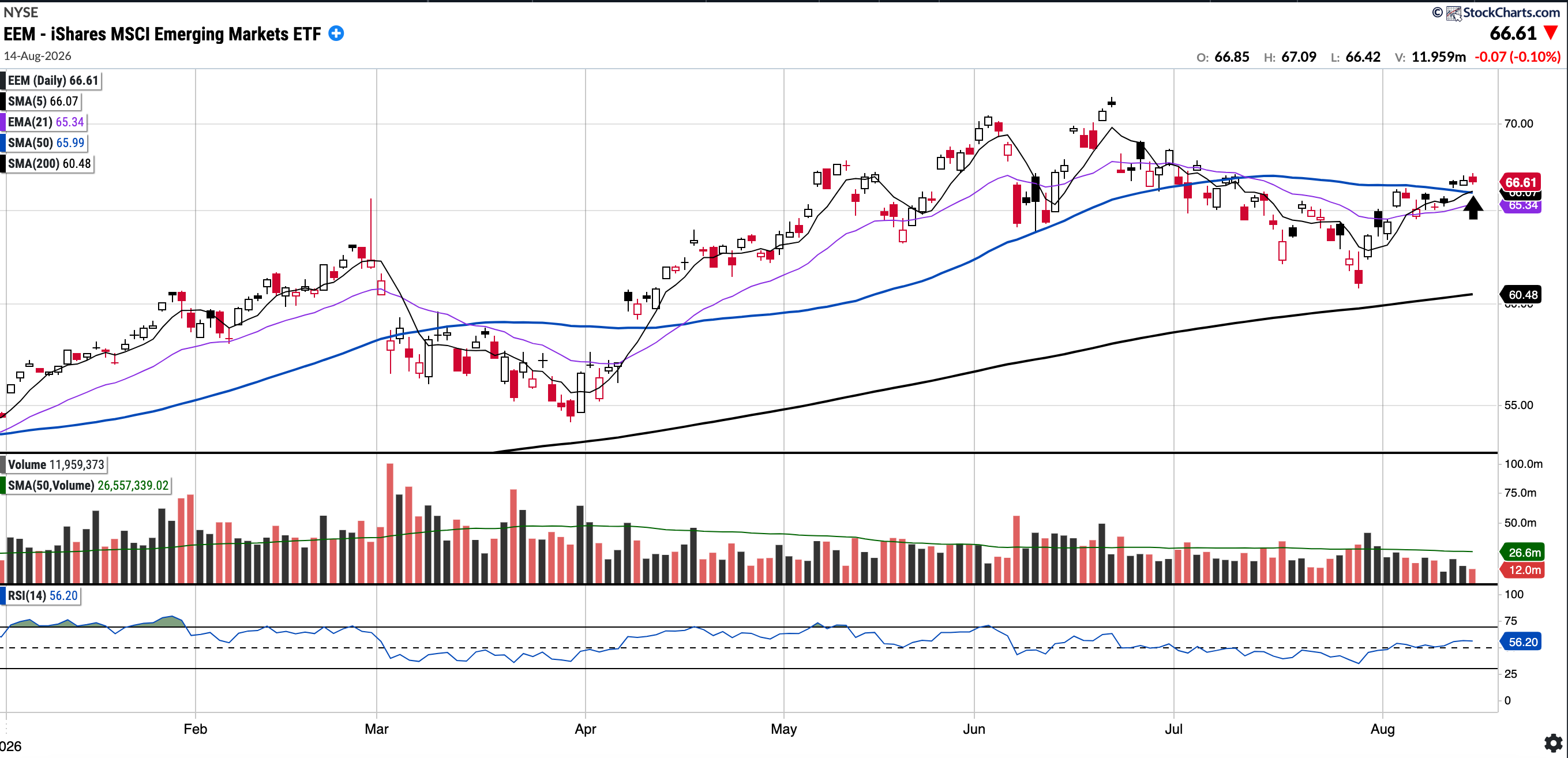Click the May label on the time axis

[x=784, y=729]
